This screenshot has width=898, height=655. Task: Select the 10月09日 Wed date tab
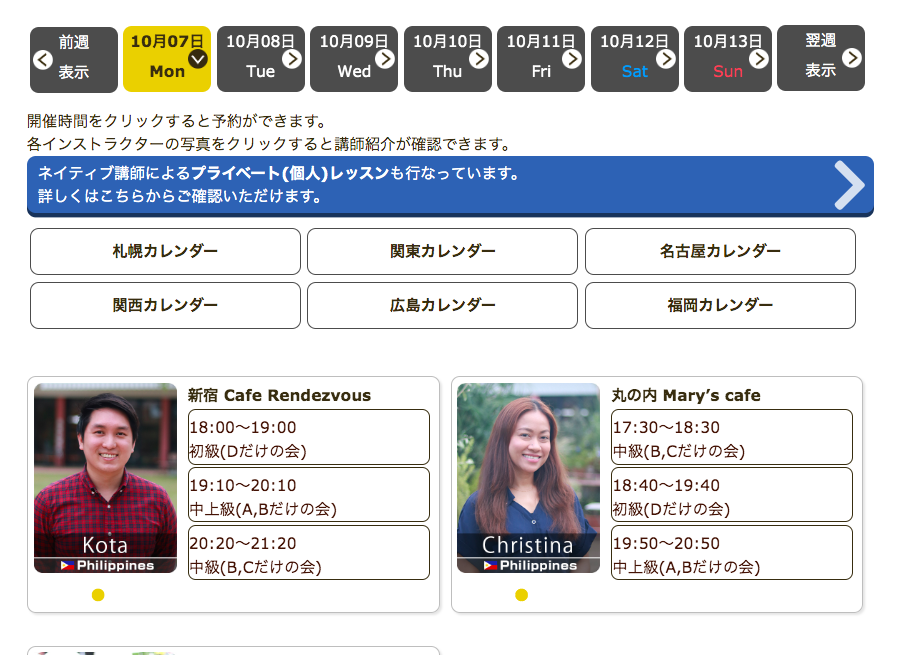pos(353,58)
